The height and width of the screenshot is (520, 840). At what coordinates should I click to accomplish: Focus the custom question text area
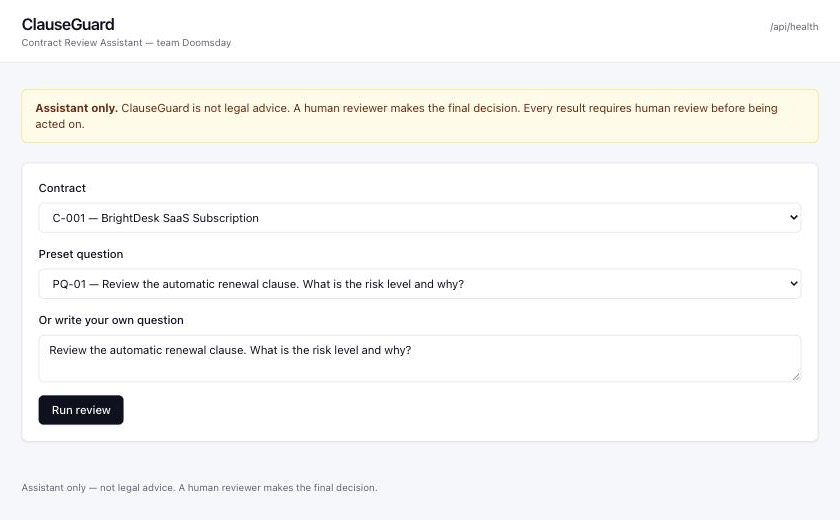pyautogui.click(x=419, y=358)
